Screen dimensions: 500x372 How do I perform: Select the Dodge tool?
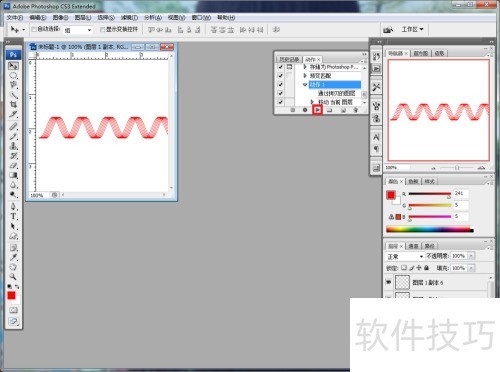point(13,194)
